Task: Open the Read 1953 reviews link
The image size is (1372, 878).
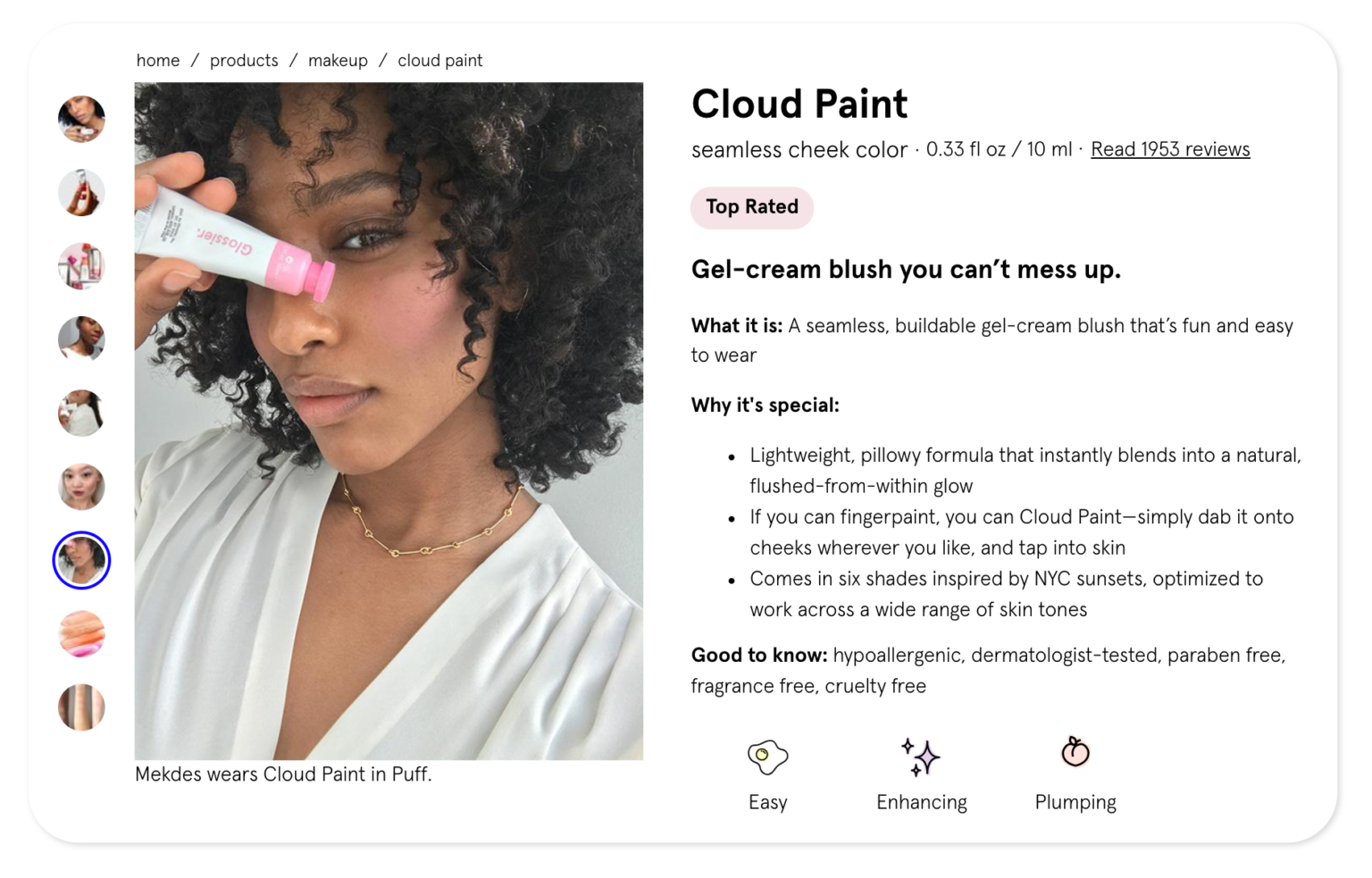Action: (x=1170, y=149)
